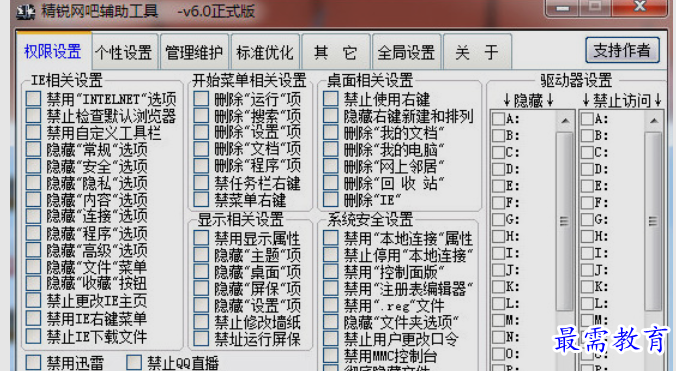Enable 禁止用户更改口令

tap(331, 339)
